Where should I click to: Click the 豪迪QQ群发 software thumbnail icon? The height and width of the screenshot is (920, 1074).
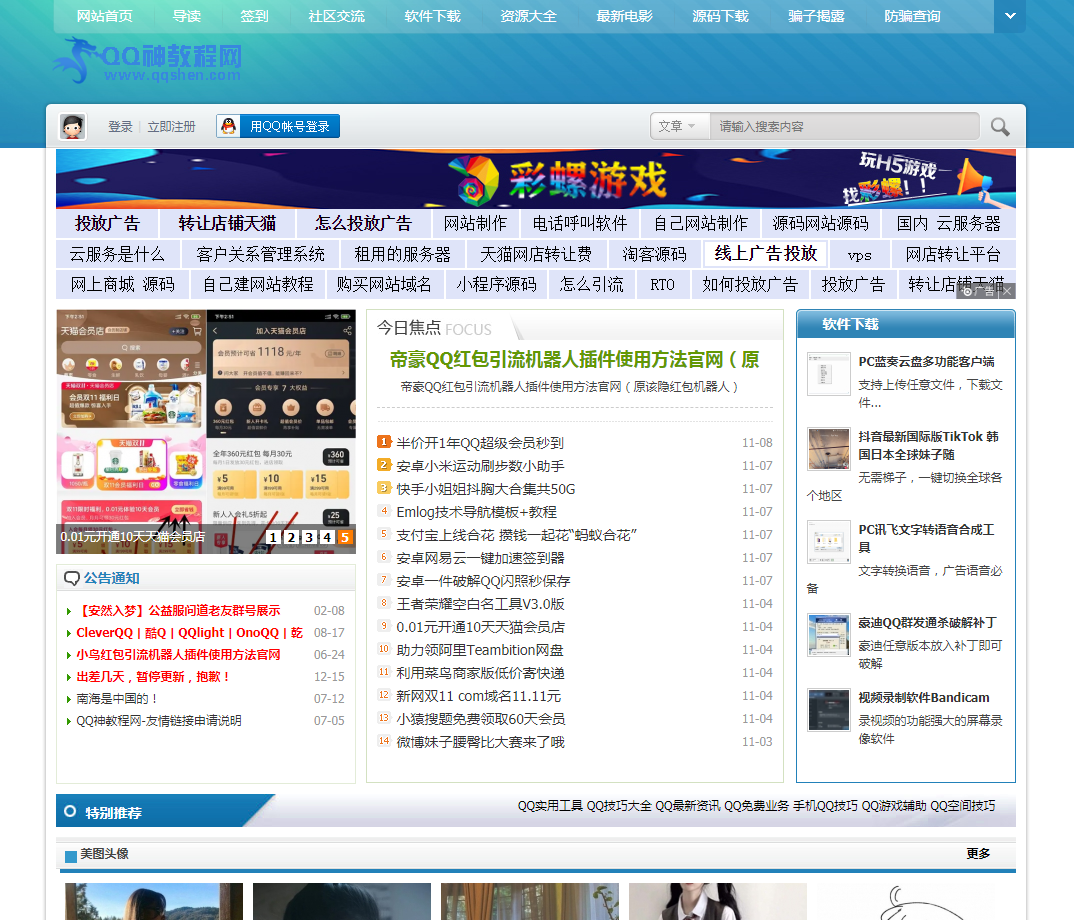[828, 635]
